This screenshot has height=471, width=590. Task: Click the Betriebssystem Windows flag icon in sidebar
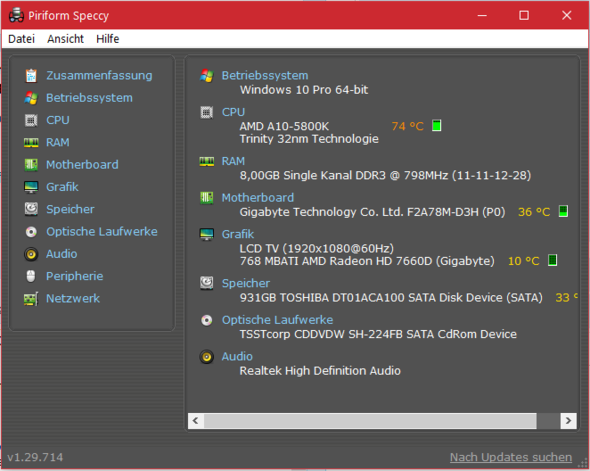[x=31, y=98]
